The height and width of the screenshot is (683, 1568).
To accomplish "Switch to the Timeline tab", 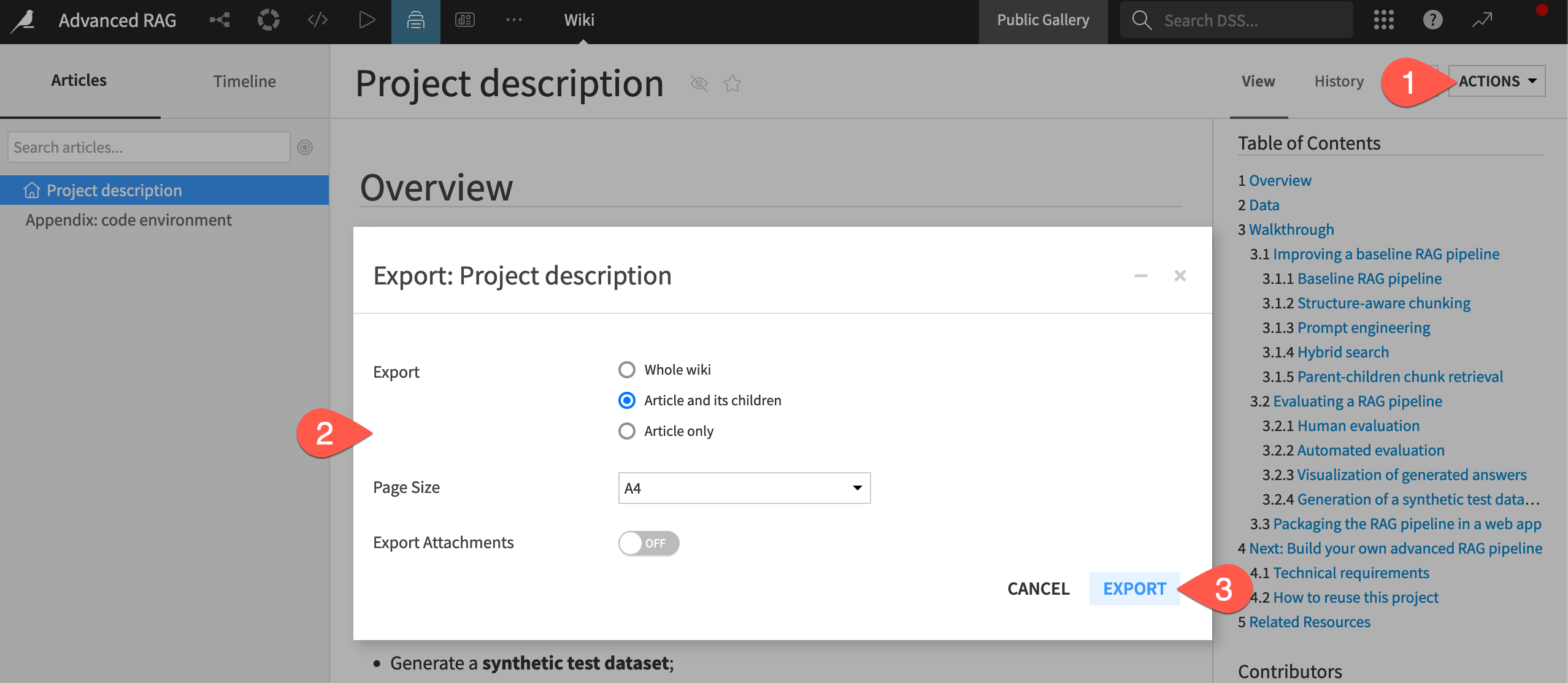I will (x=244, y=80).
